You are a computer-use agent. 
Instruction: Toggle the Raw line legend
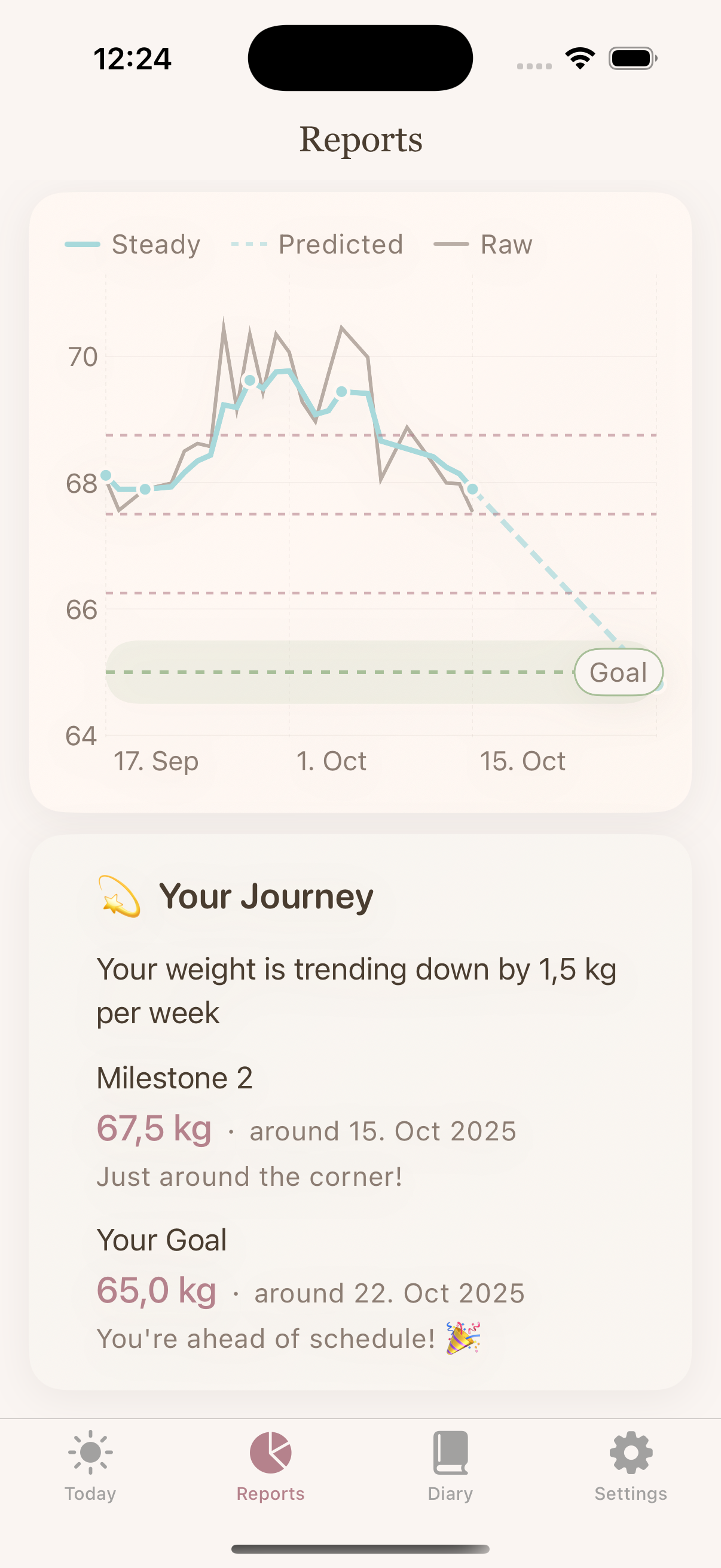click(483, 245)
